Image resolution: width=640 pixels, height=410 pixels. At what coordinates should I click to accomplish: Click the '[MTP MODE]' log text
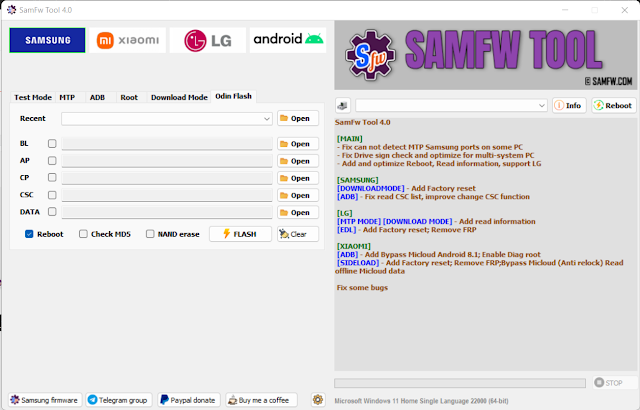(359, 222)
